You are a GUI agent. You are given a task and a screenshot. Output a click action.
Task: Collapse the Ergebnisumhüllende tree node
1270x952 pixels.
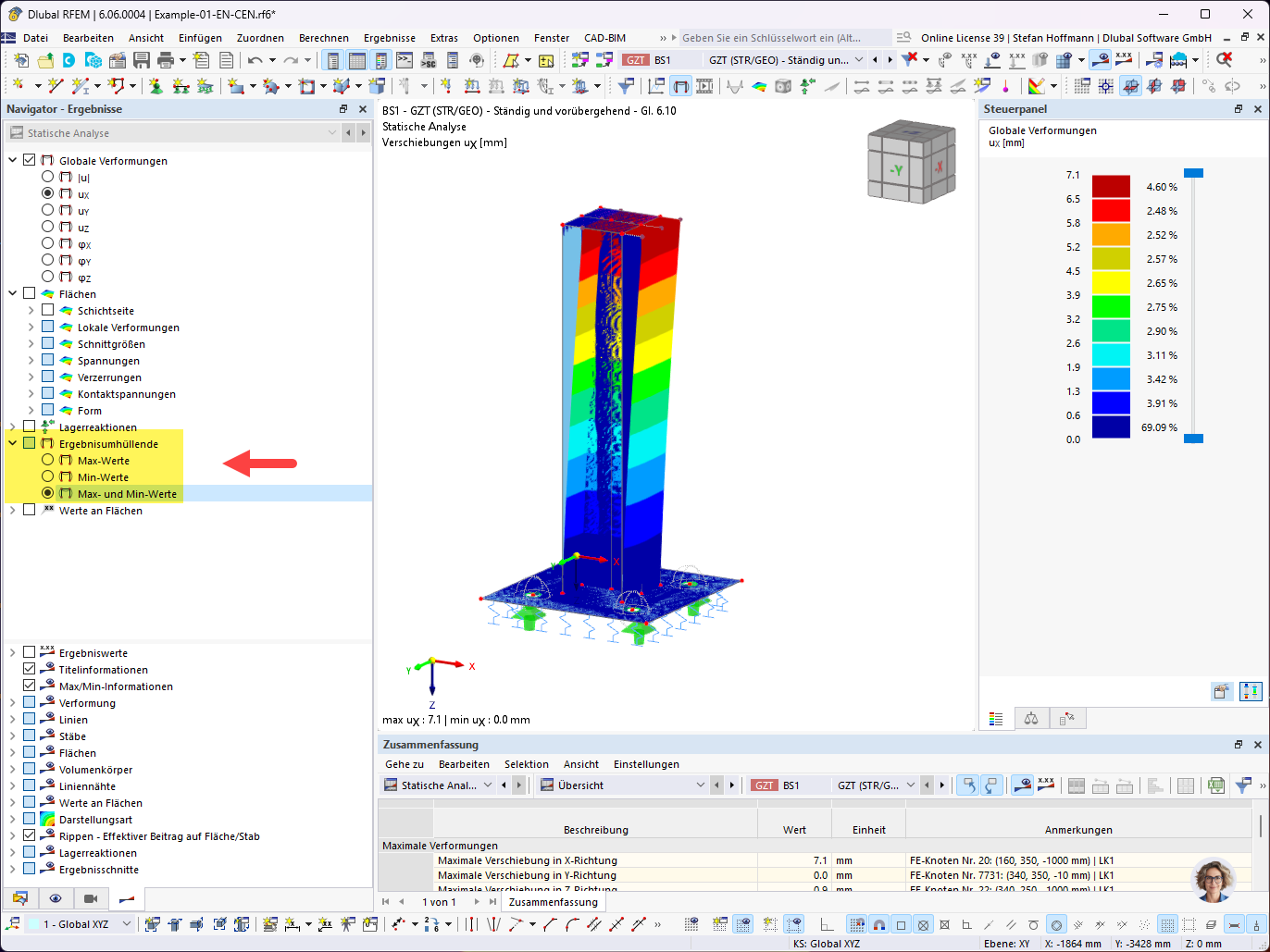(x=13, y=444)
